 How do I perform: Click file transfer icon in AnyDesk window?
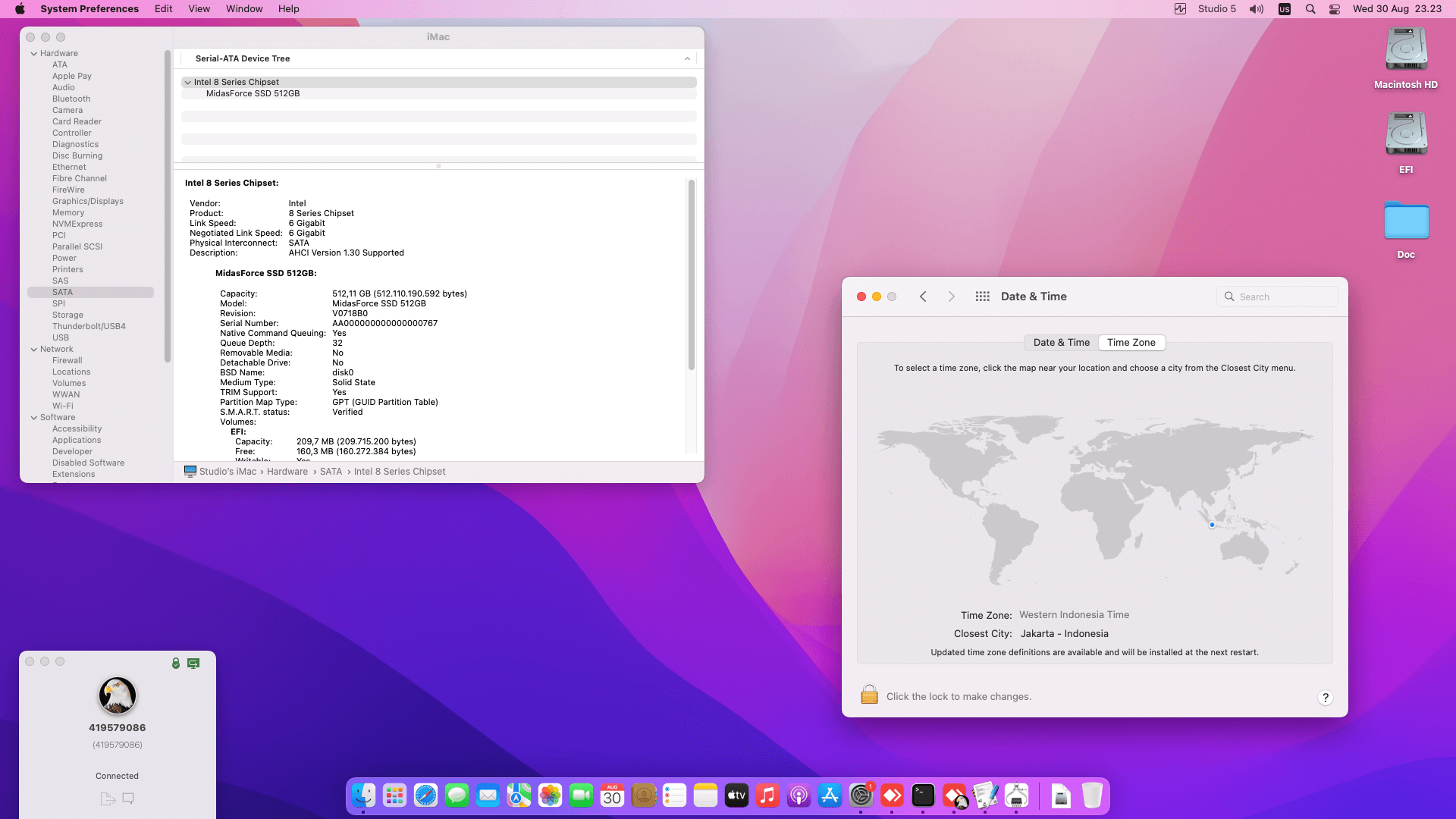108,799
